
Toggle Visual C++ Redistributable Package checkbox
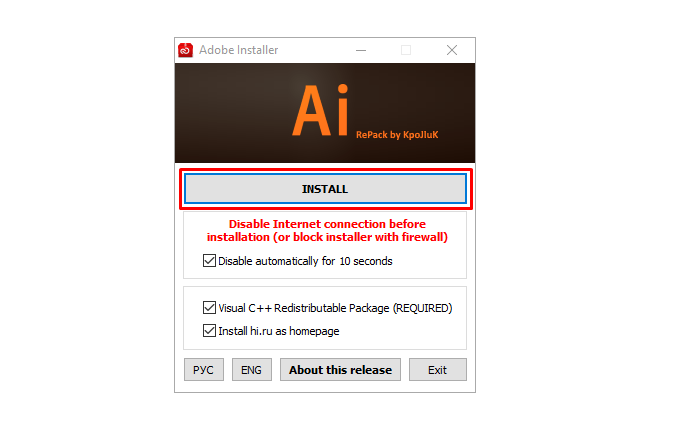click(209, 307)
